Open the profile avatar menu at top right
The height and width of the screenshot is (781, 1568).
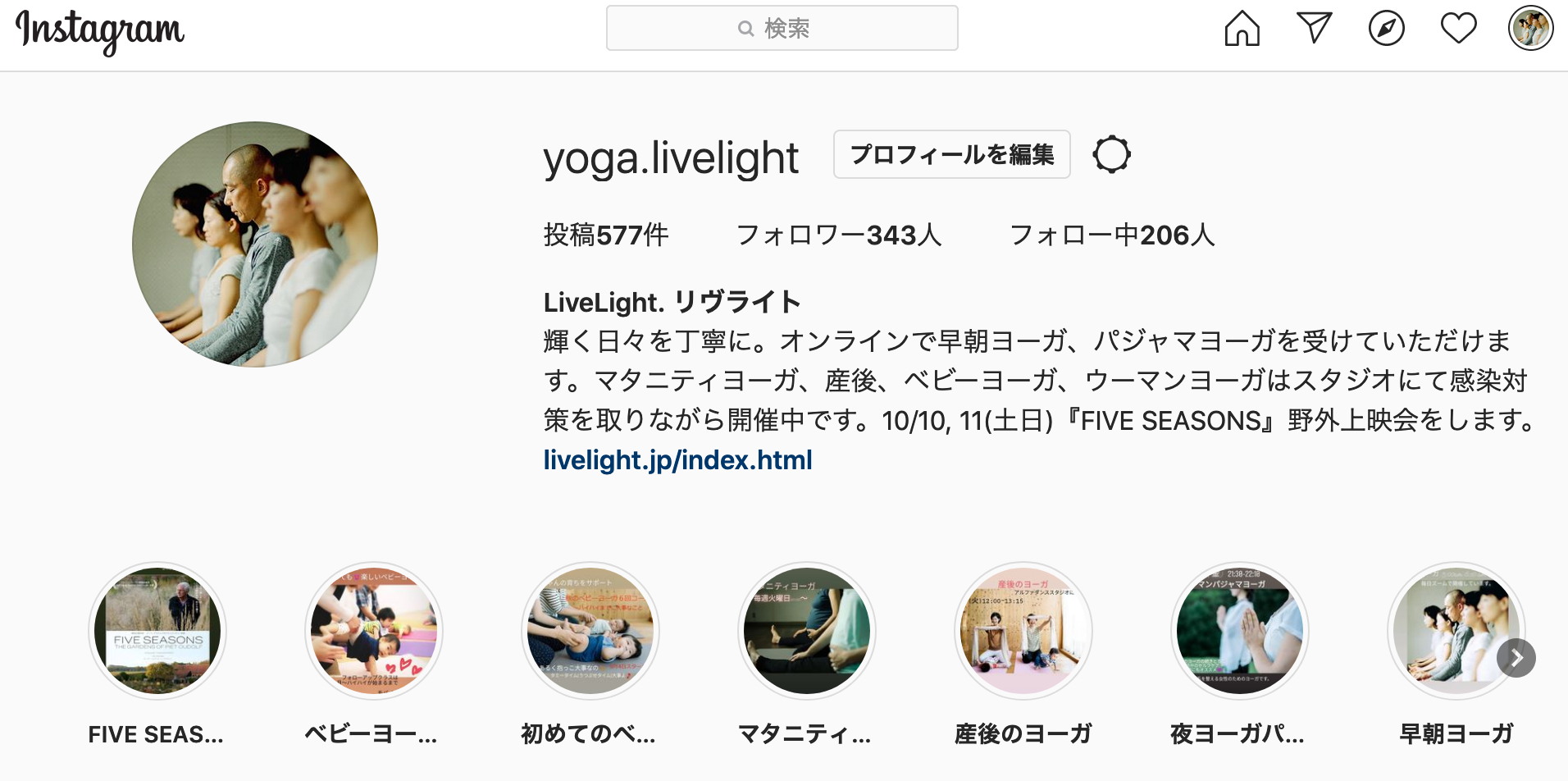pyautogui.click(x=1530, y=29)
